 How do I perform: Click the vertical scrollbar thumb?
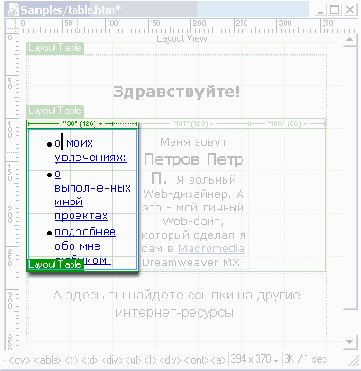coord(350,178)
